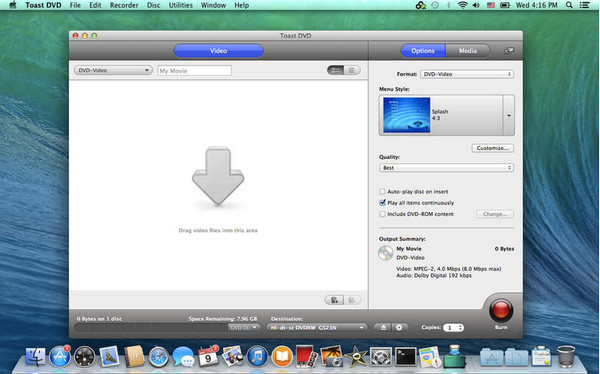This screenshot has height=374, width=600.
Task: Open the Apple menu
Action: [13, 5]
